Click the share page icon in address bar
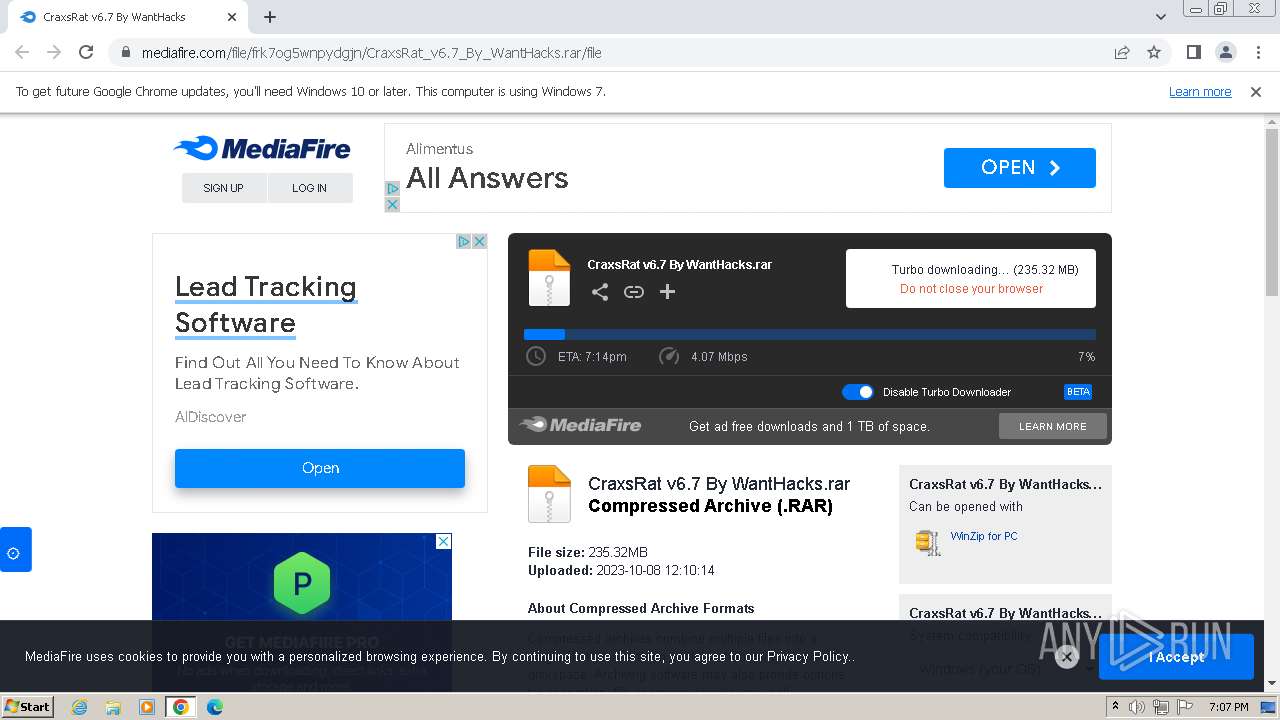Image resolution: width=1280 pixels, height=720 pixels. coord(1122,52)
